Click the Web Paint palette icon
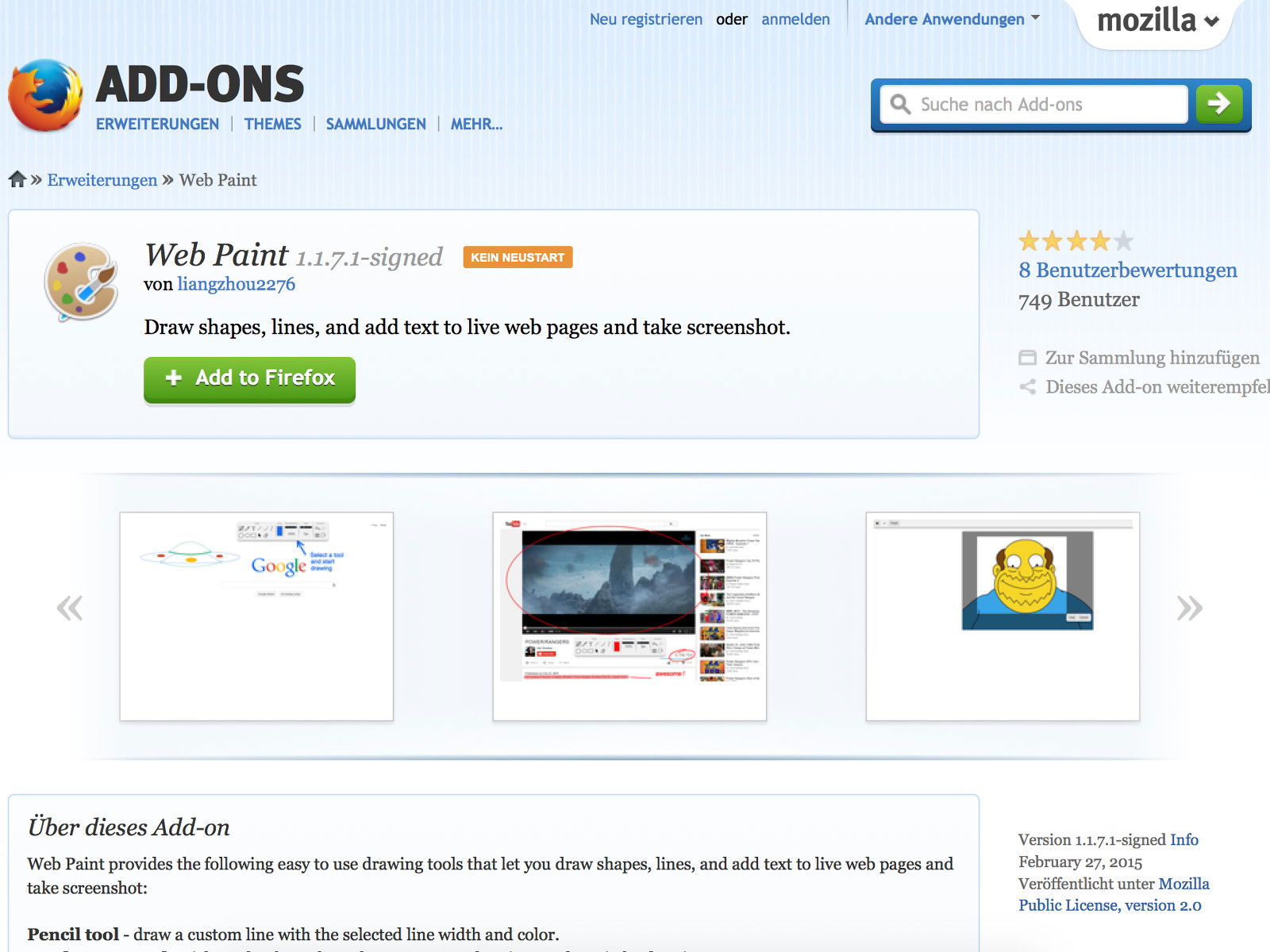1270x952 pixels. pyautogui.click(x=82, y=282)
